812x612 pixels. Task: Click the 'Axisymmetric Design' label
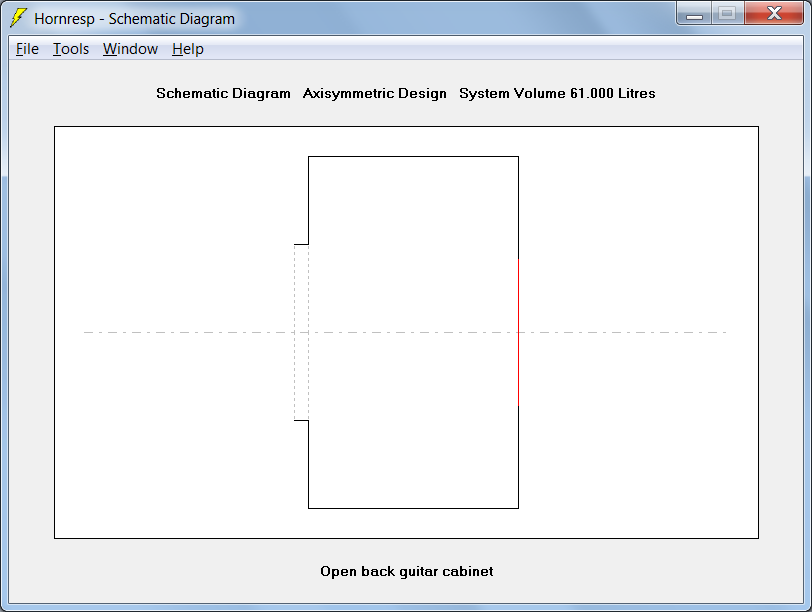[x=374, y=93]
